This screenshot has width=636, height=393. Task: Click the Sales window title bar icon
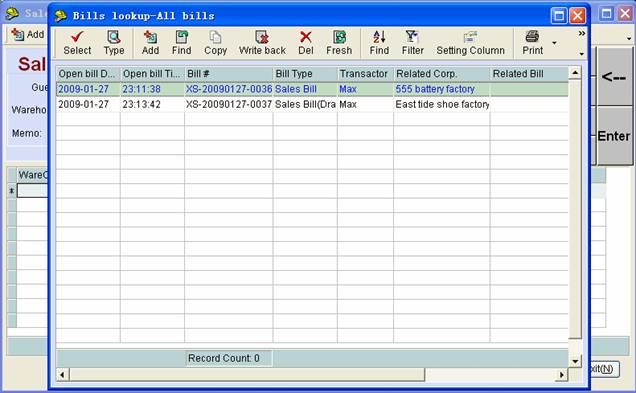pyautogui.click(x=13, y=13)
